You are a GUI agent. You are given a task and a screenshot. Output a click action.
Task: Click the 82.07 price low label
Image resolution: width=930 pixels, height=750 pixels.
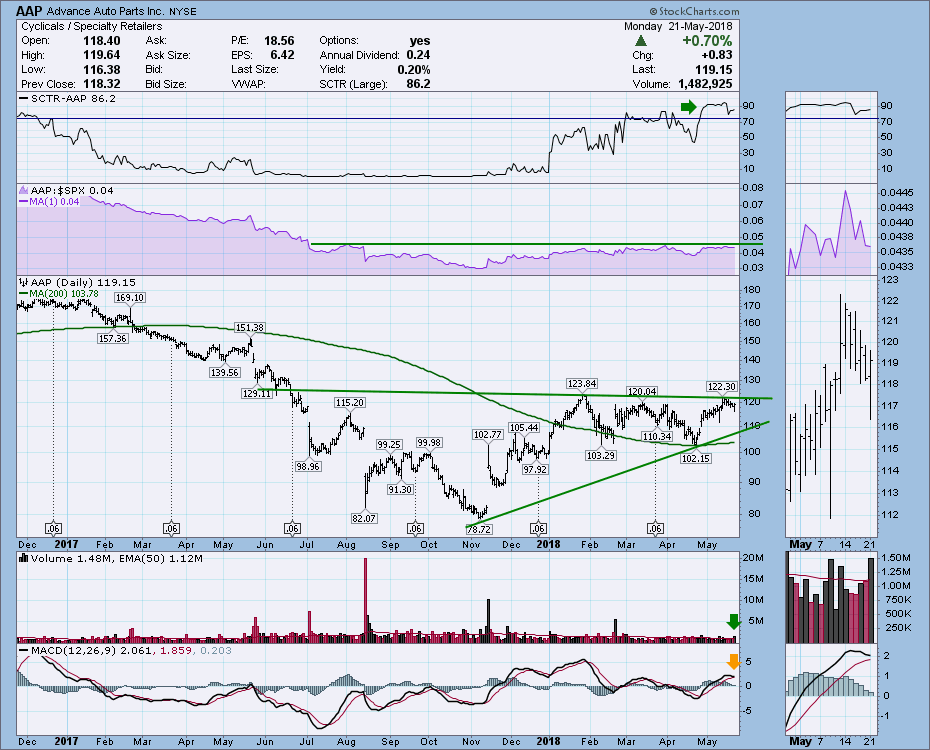pos(364,518)
